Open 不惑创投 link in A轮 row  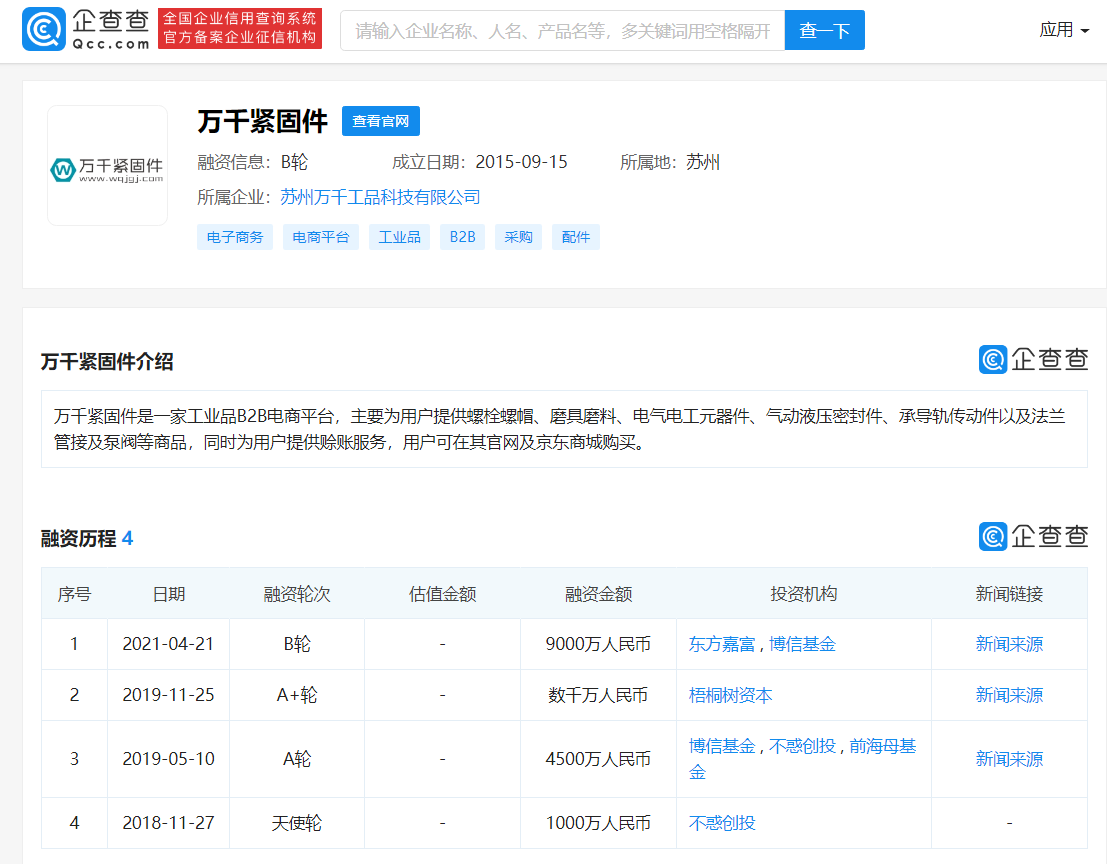click(802, 746)
